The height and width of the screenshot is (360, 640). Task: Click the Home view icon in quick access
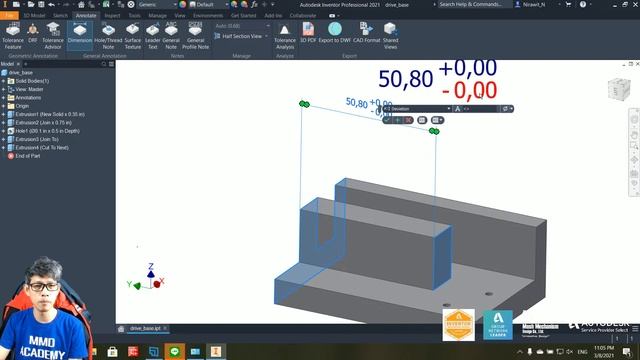coord(81,4)
